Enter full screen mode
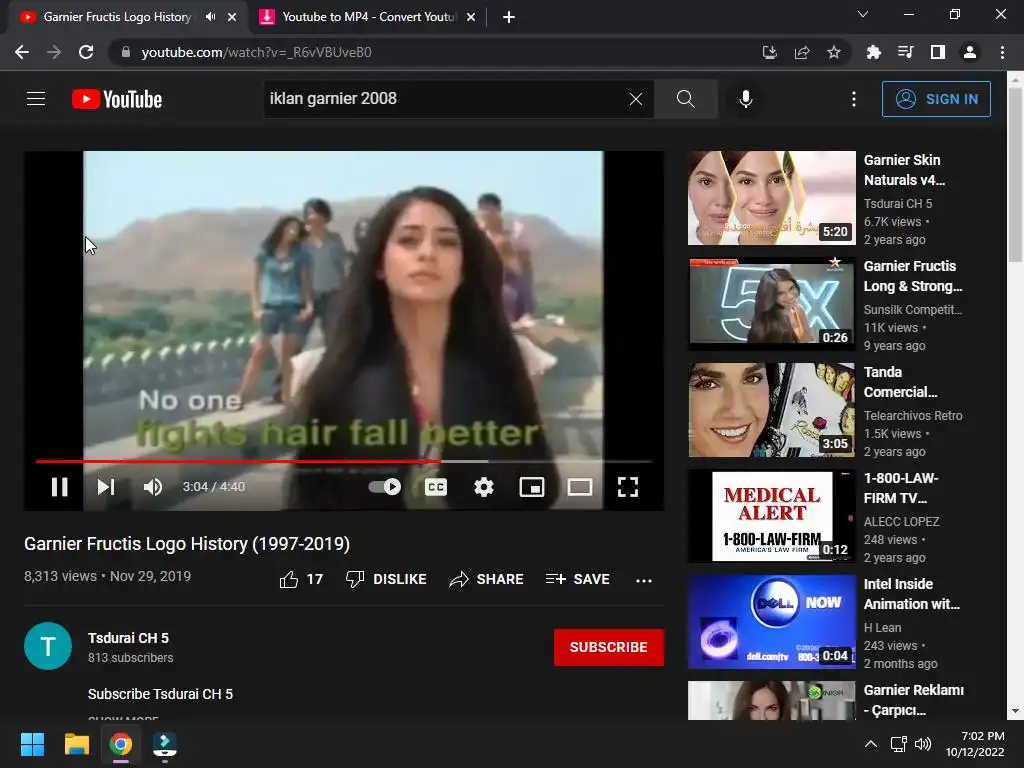Image resolution: width=1024 pixels, height=768 pixels. point(628,487)
